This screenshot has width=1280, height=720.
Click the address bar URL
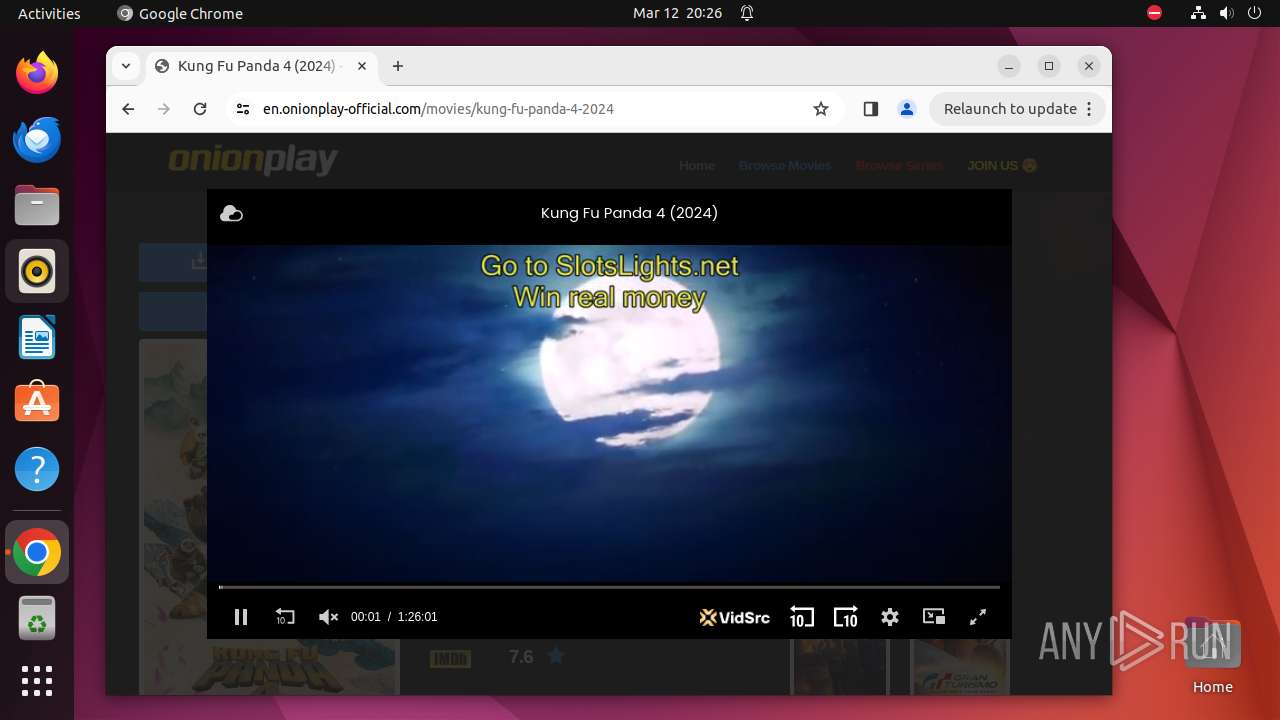coord(438,109)
